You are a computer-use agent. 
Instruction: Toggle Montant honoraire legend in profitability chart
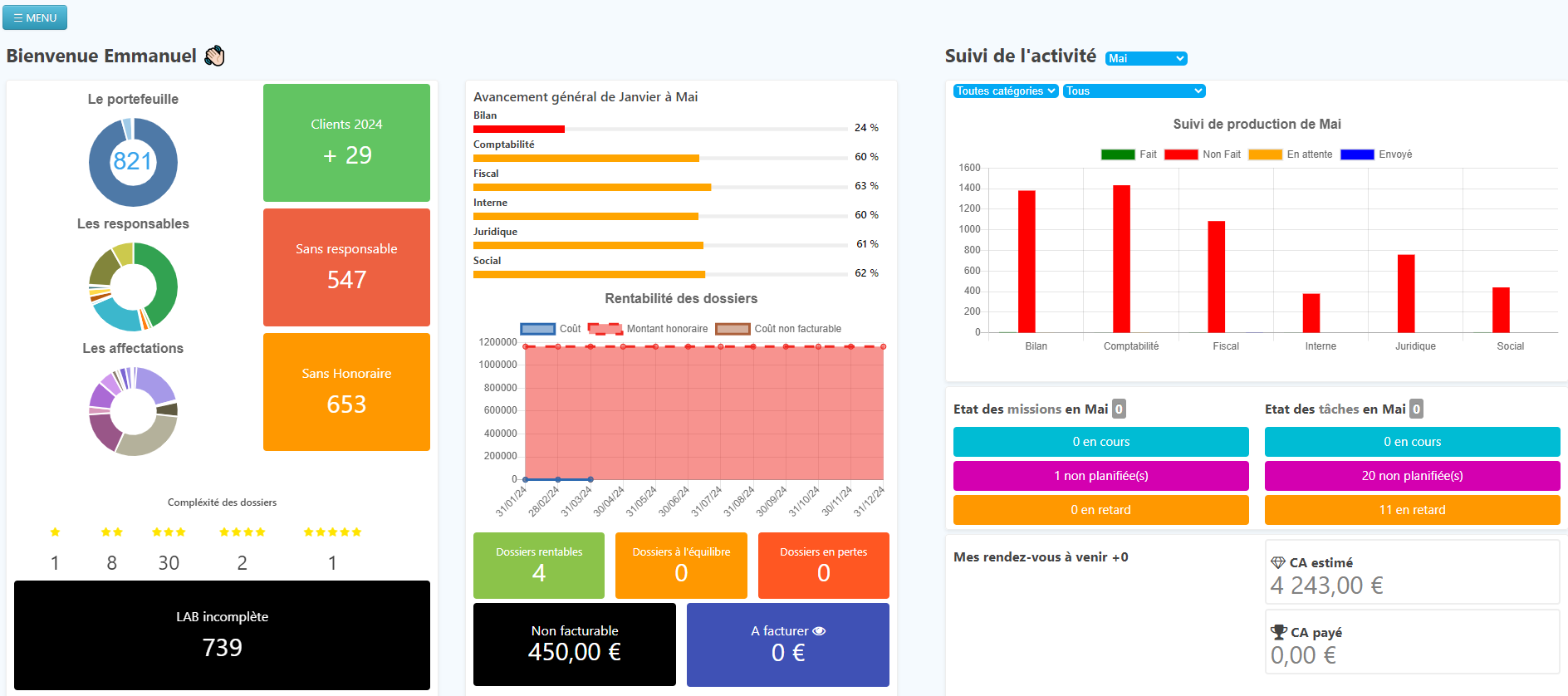tap(648, 329)
